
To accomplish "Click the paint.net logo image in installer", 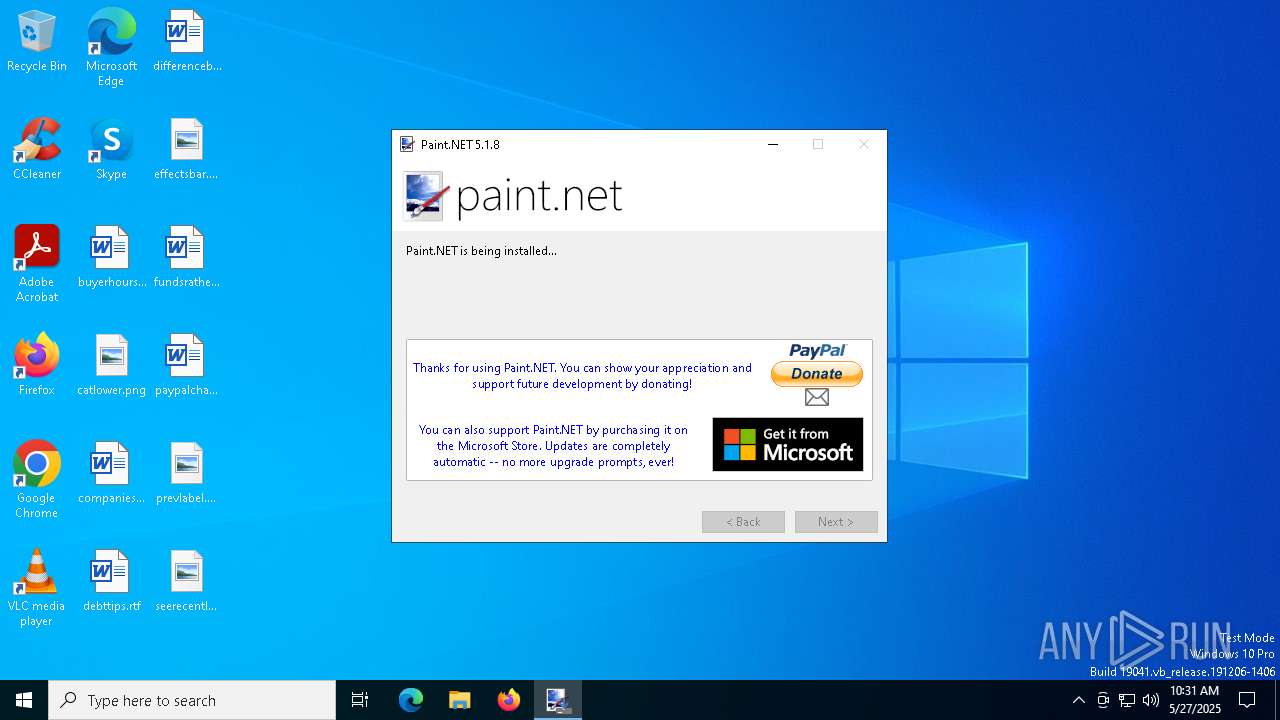I will coord(513,196).
